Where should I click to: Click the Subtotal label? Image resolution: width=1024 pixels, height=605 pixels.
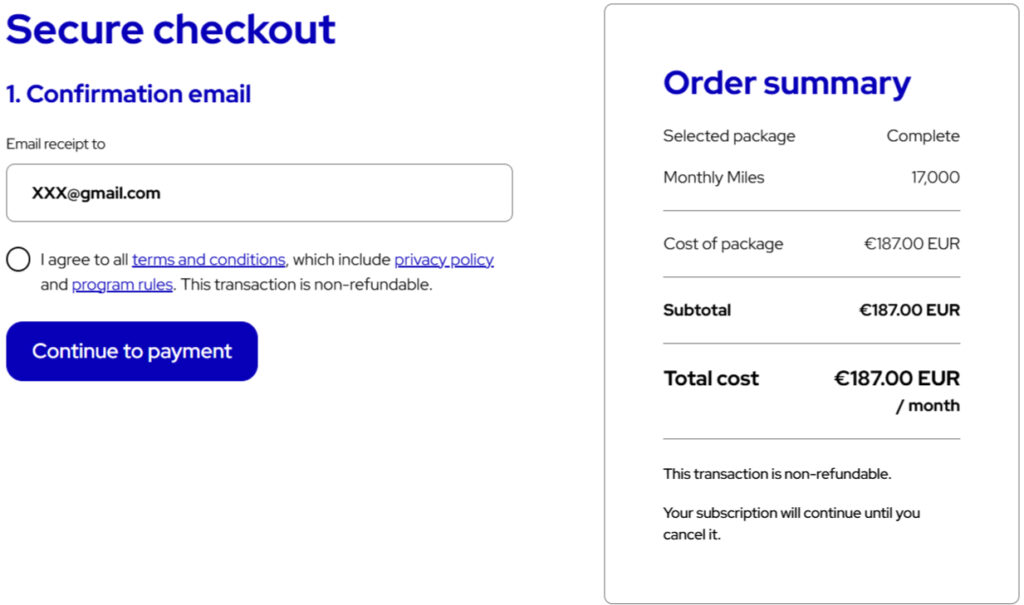[x=697, y=310]
